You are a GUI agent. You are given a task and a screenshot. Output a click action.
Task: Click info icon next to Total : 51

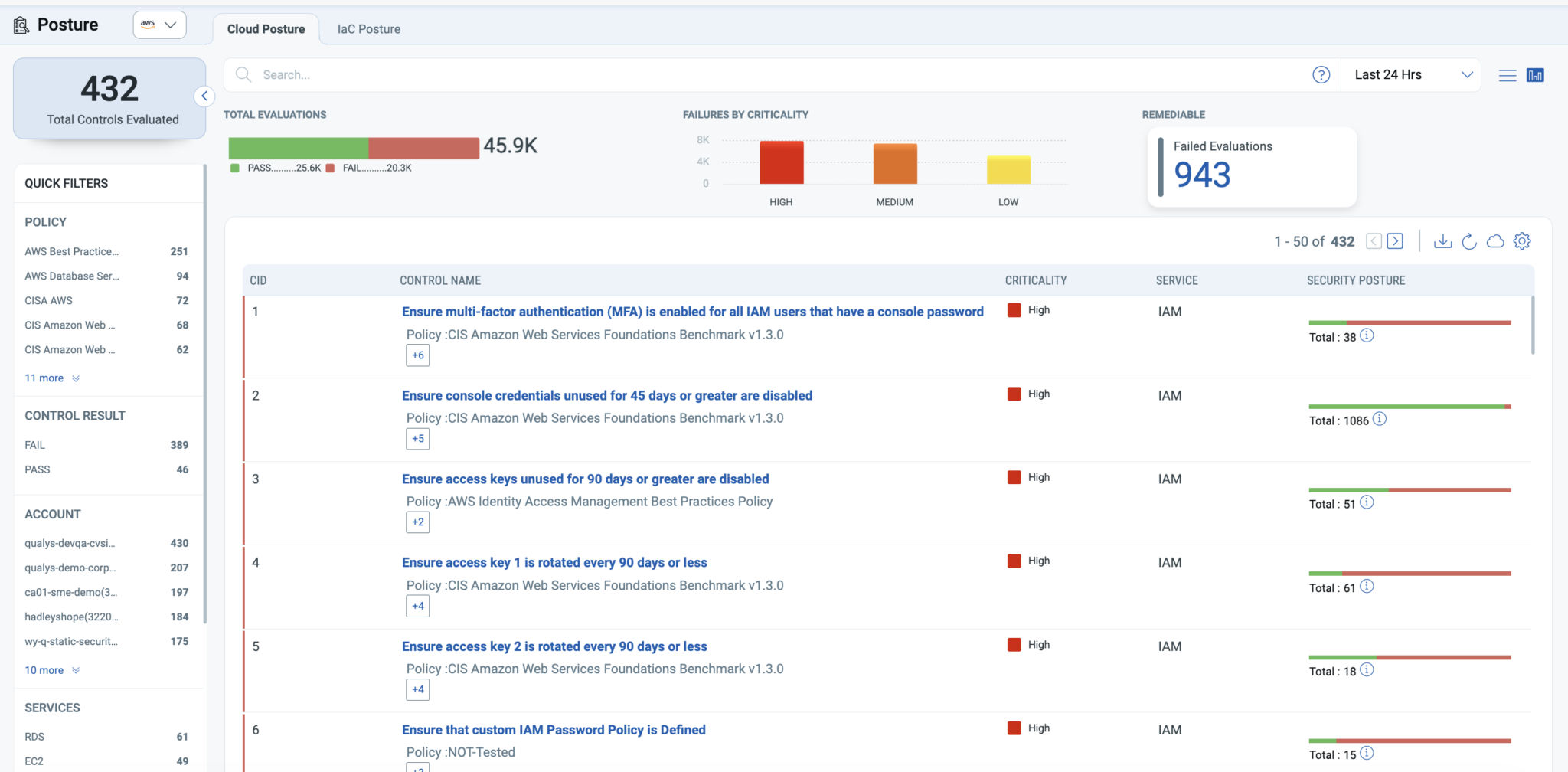(x=1367, y=502)
